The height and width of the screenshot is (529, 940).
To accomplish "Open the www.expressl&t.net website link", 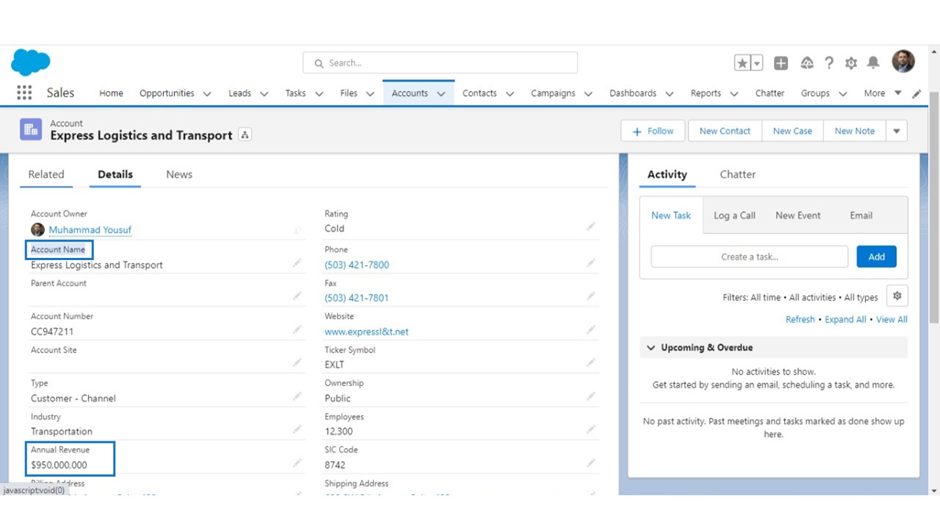I will [x=366, y=332].
